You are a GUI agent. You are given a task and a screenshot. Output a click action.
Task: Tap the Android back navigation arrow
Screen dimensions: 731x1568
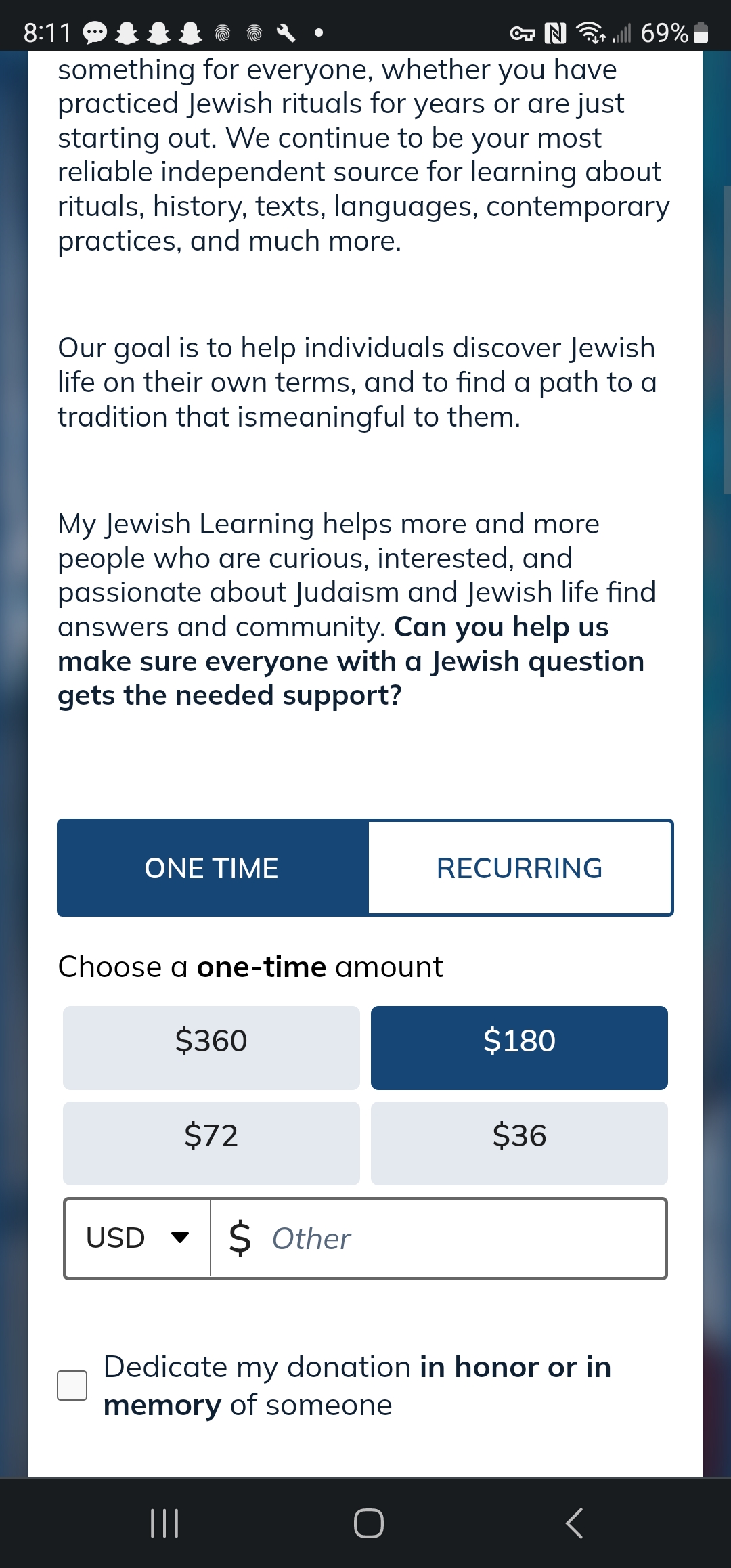(573, 1523)
